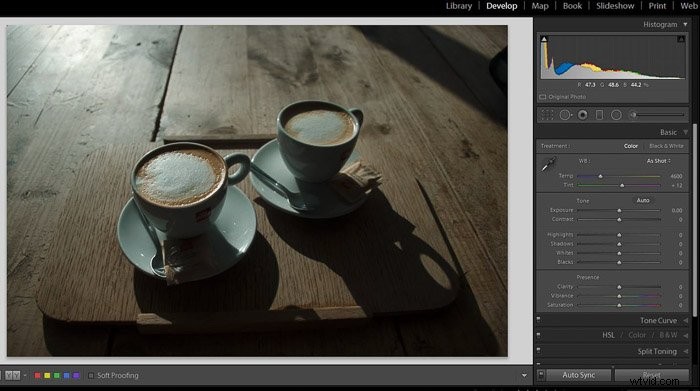Viewport: 700px width, 391px height.
Task: Click the Original Photo icon under histogram
Action: [543, 97]
